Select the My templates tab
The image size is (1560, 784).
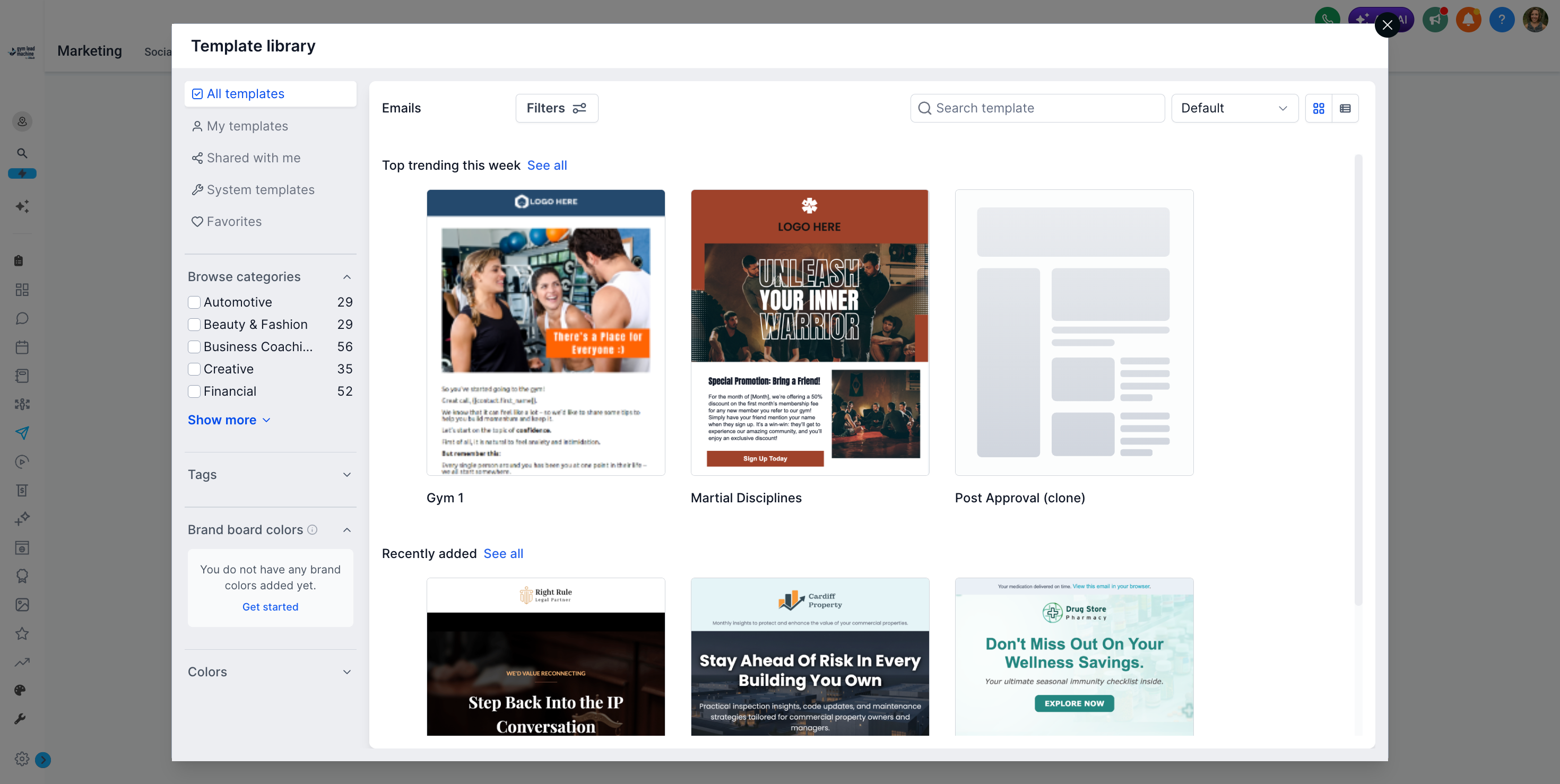[270, 126]
